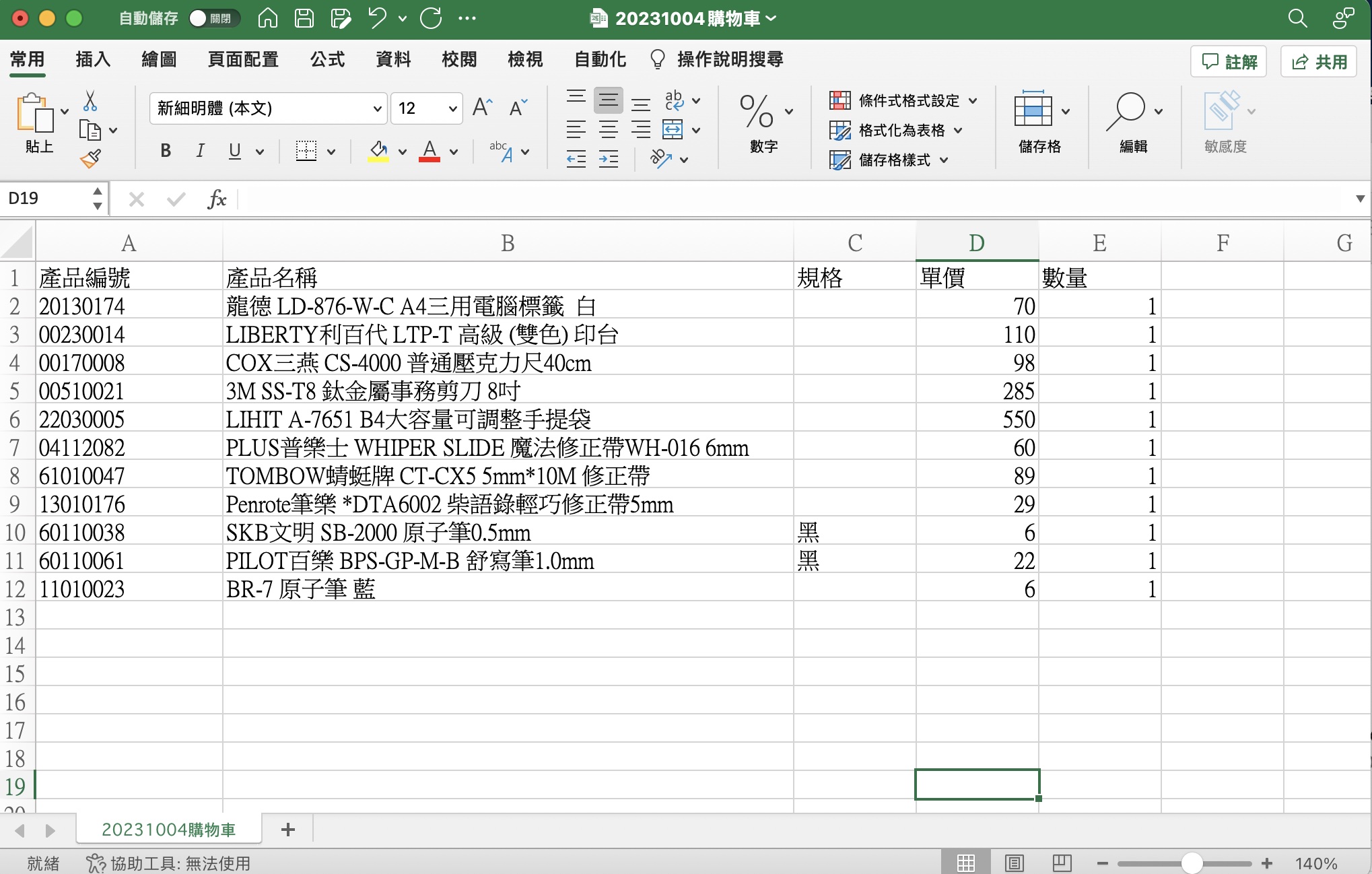1372x874 pixels.
Task: Align text to top
Action: [576, 98]
